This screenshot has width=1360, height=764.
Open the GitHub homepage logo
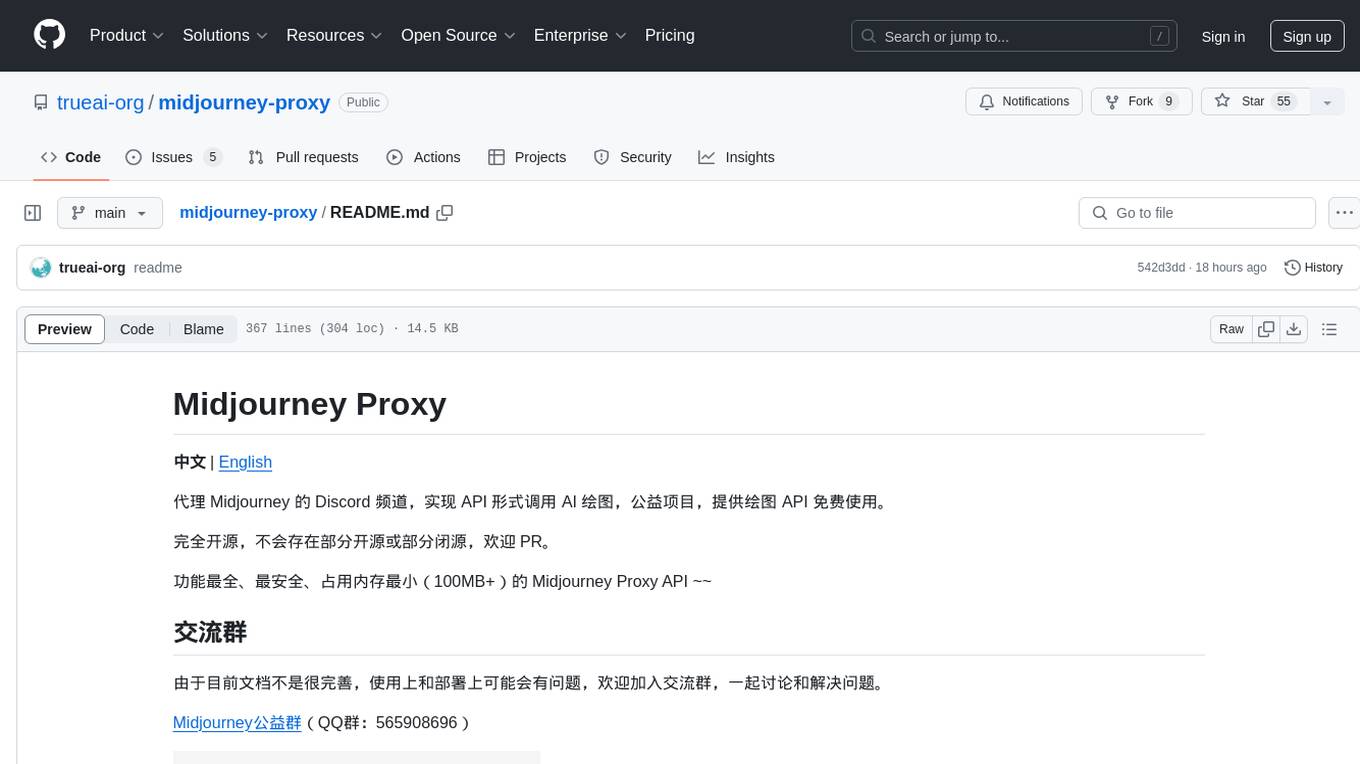click(49, 35)
